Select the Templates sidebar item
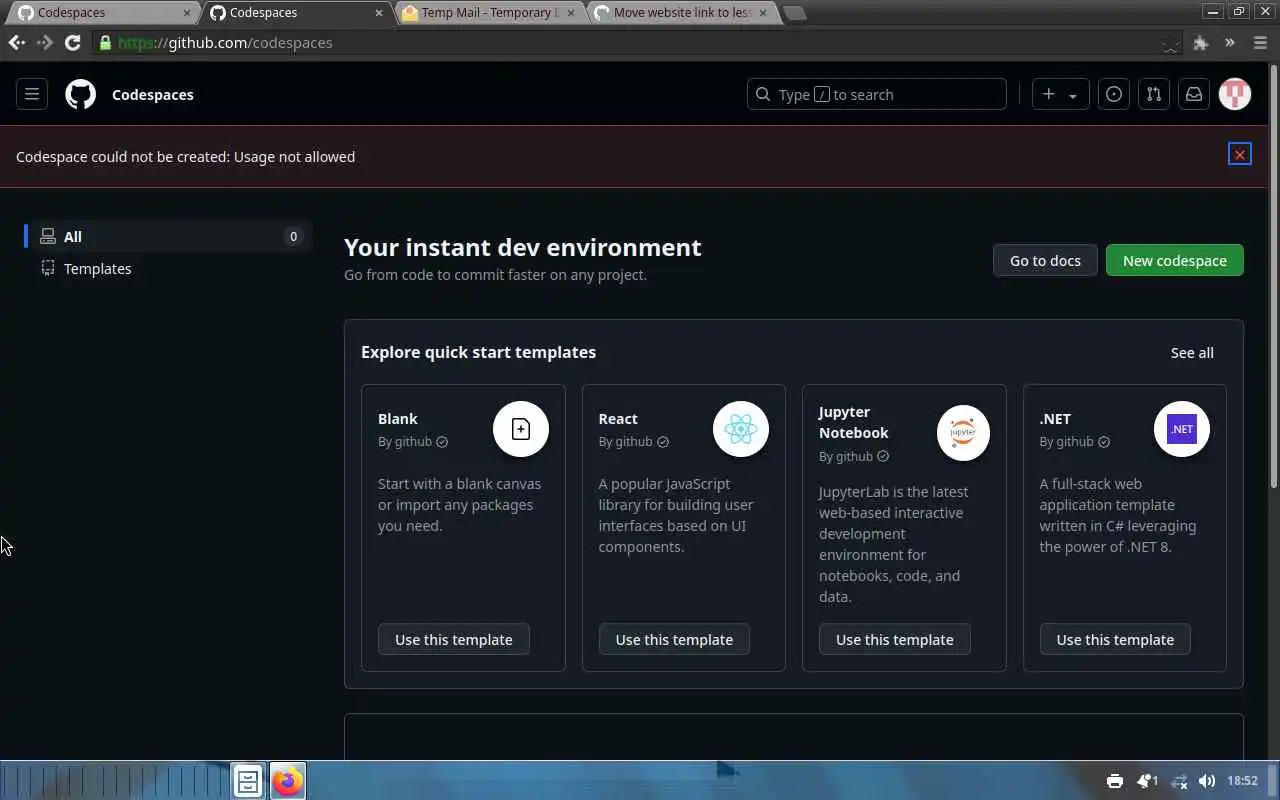 [x=168, y=268]
